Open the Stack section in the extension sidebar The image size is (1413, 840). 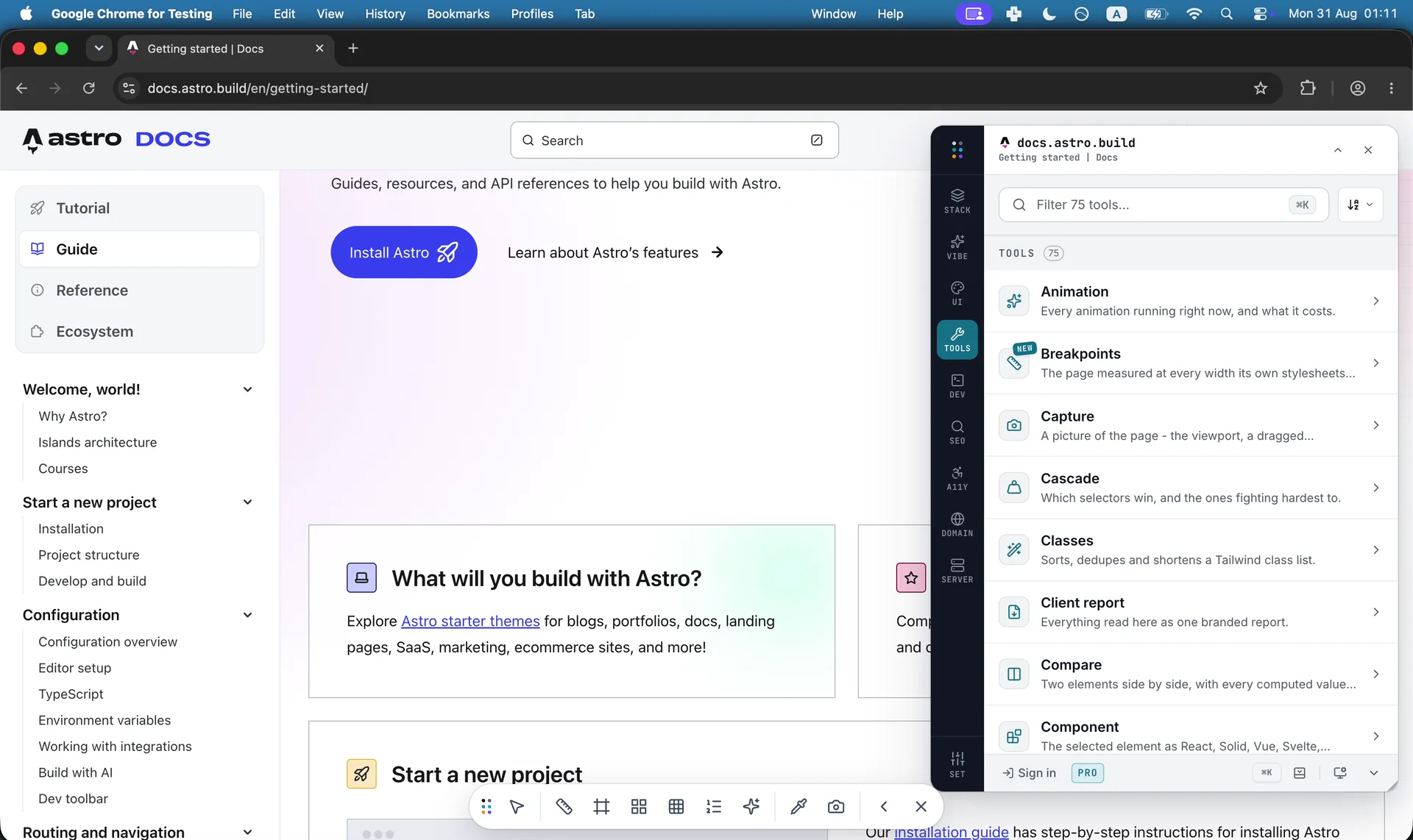click(957, 201)
